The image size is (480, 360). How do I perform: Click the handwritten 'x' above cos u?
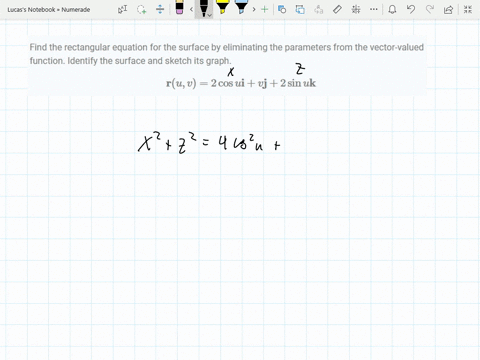click(231, 72)
